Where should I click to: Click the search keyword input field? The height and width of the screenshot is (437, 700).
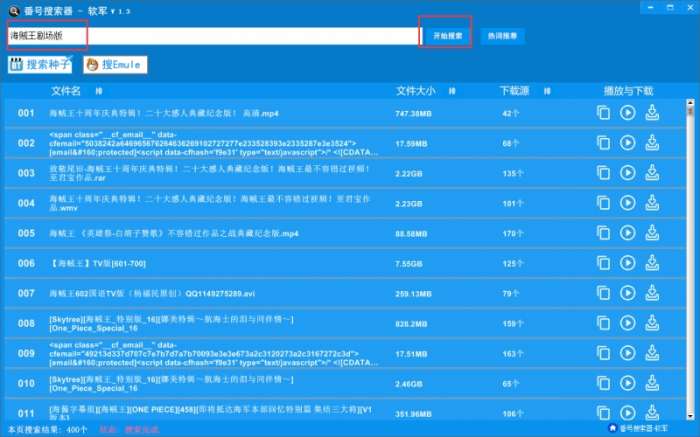tap(210, 36)
